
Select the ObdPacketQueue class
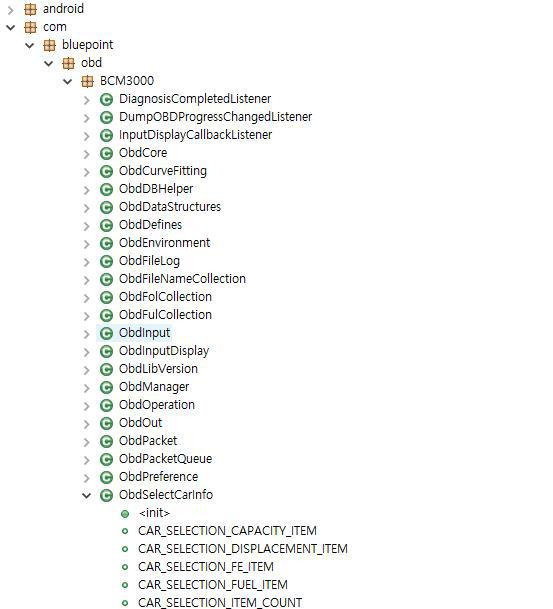165,459
